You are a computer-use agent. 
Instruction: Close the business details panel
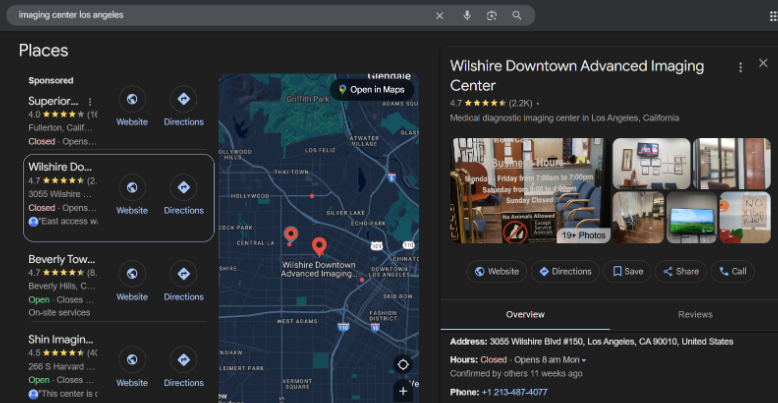[x=763, y=63]
